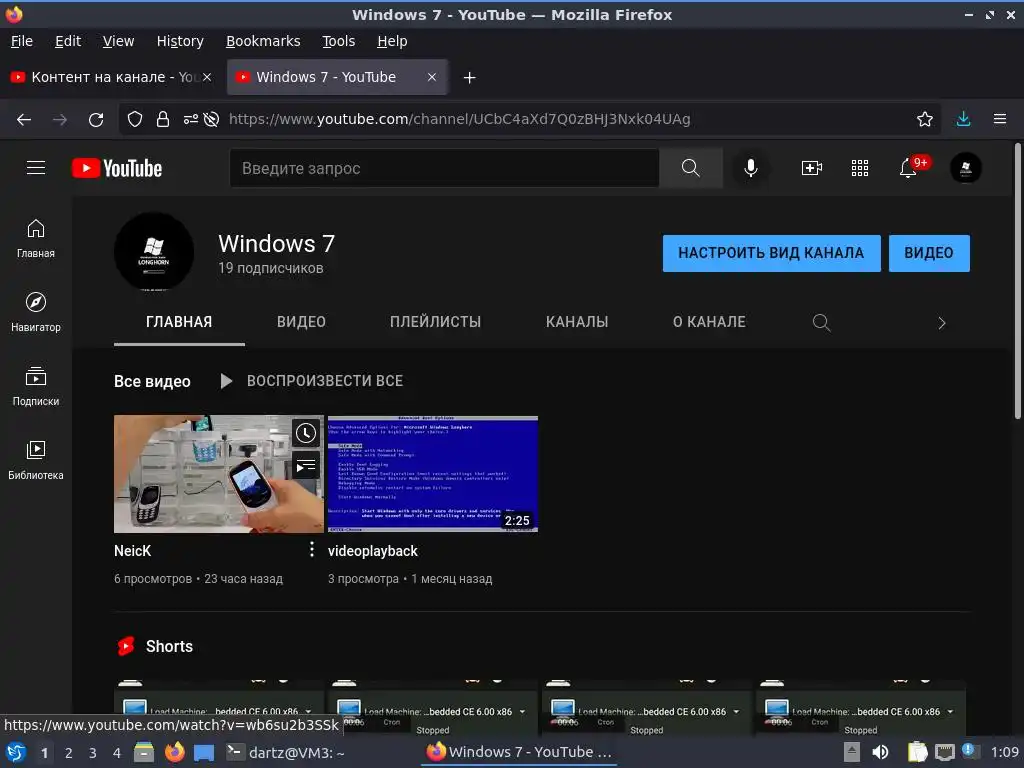Viewport: 1024px width, 768px height.
Task: Go to Главная in the left sidebar
Action: [x=36, y=238]
